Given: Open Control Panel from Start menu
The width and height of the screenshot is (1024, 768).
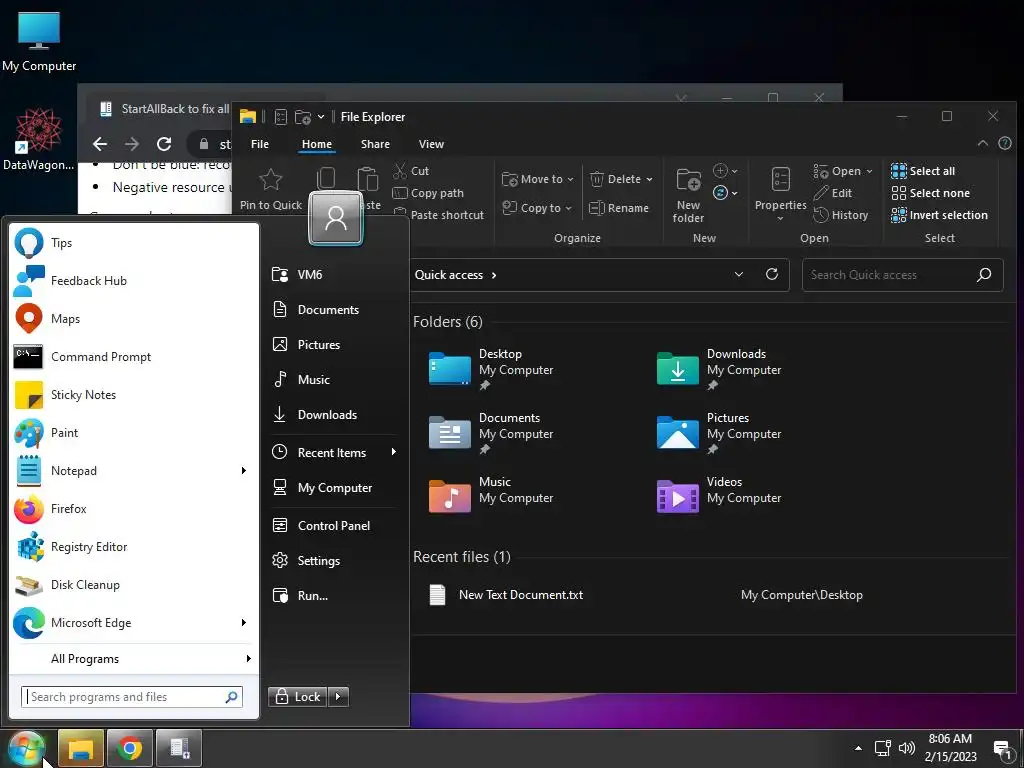Looking at the screenshot, I should click(x=334, y=526).
